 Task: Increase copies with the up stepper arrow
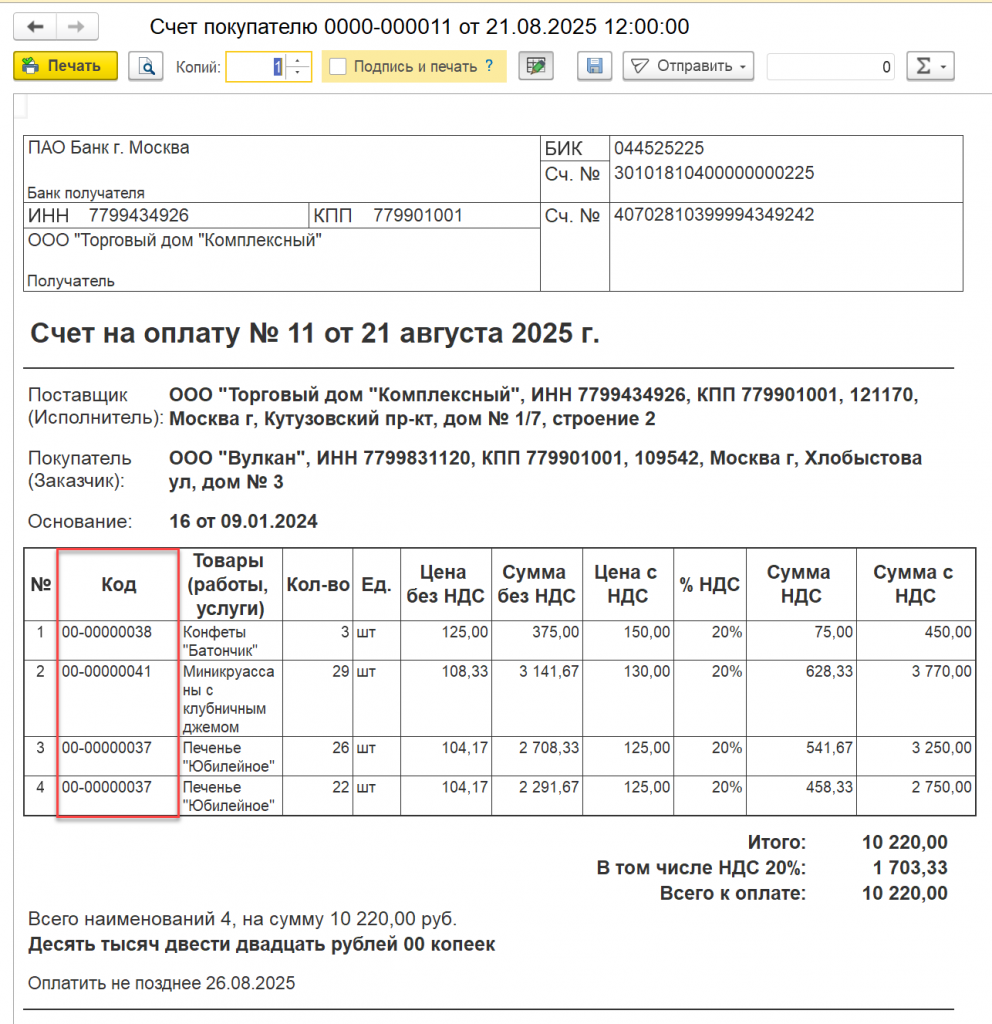(298, 60)
